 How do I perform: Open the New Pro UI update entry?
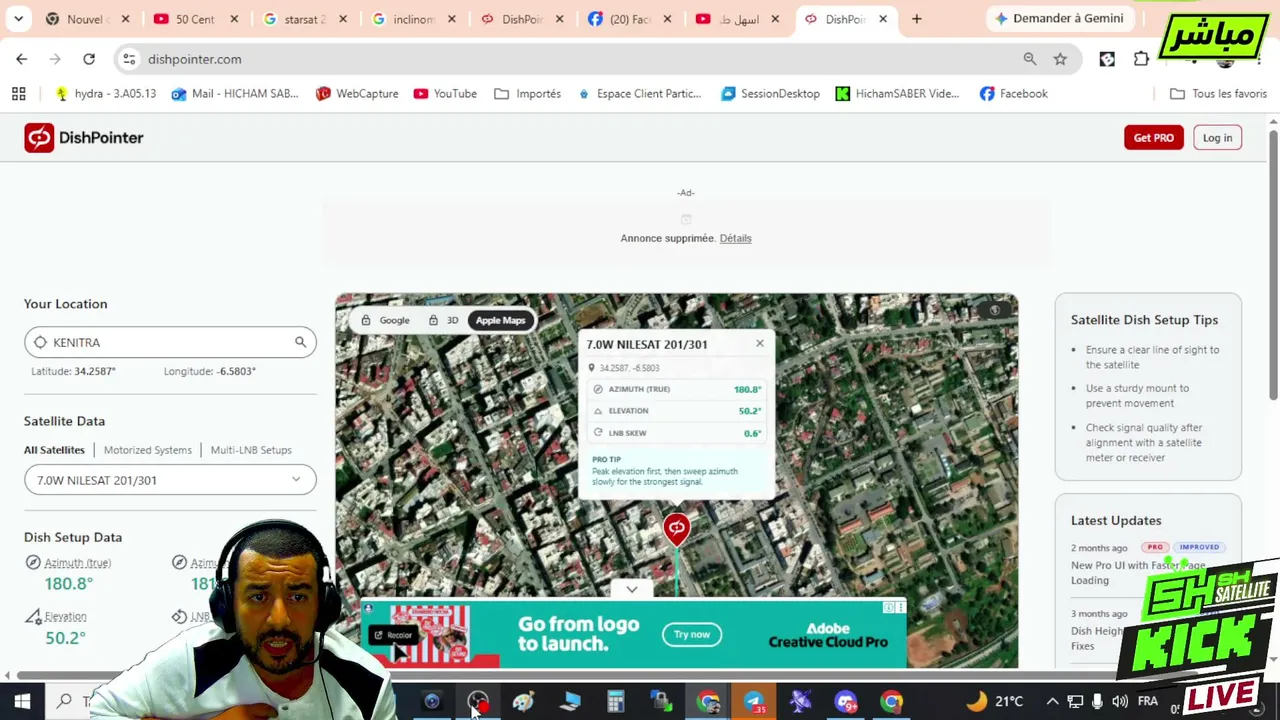pos(1138,572)
